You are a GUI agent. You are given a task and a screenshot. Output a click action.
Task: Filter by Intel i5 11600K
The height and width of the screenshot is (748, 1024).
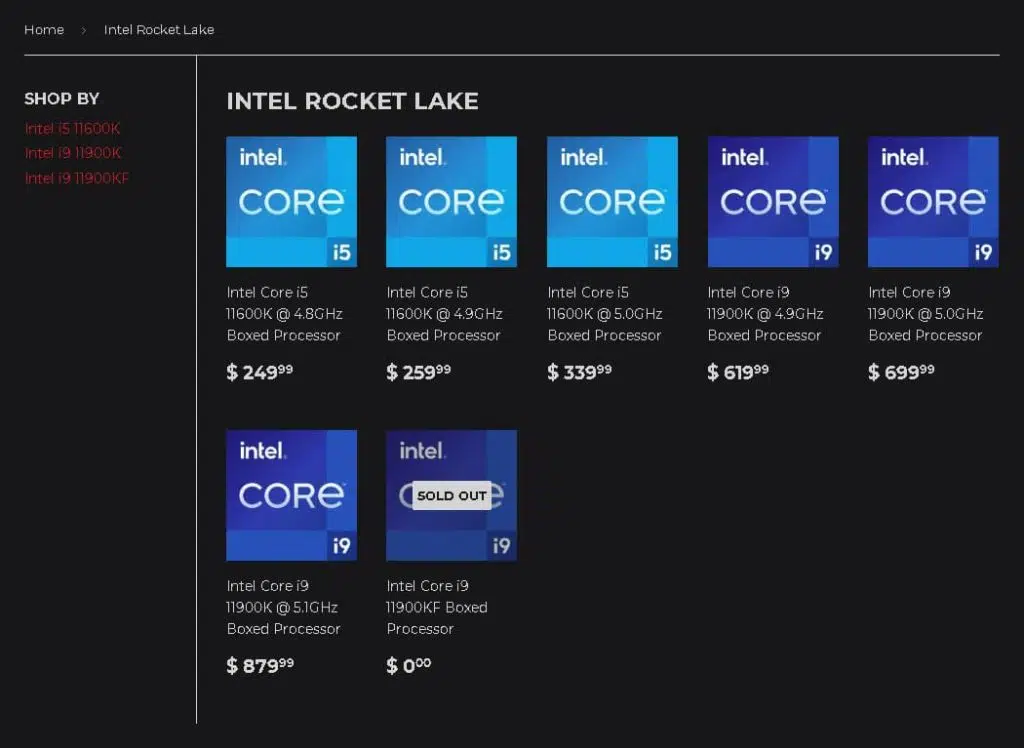coord(72,128)
